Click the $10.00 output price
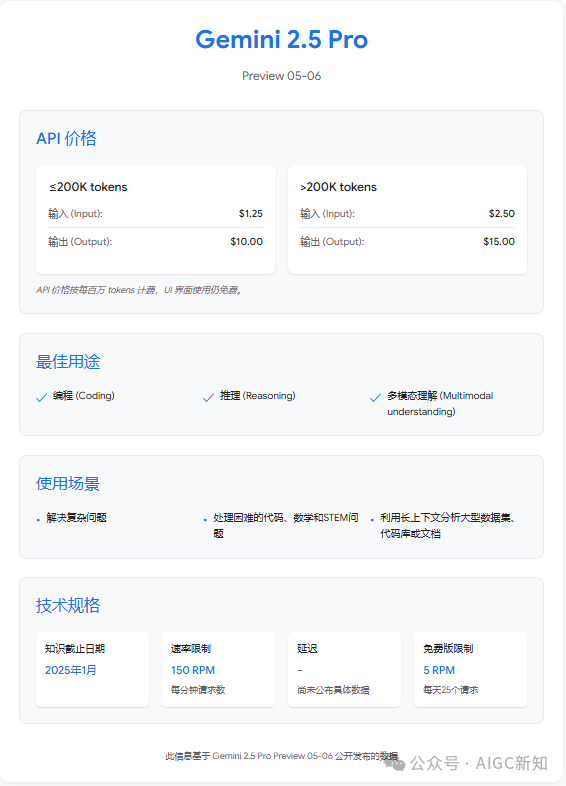This screenshot has height=786, width=566. tap(247, 242)
